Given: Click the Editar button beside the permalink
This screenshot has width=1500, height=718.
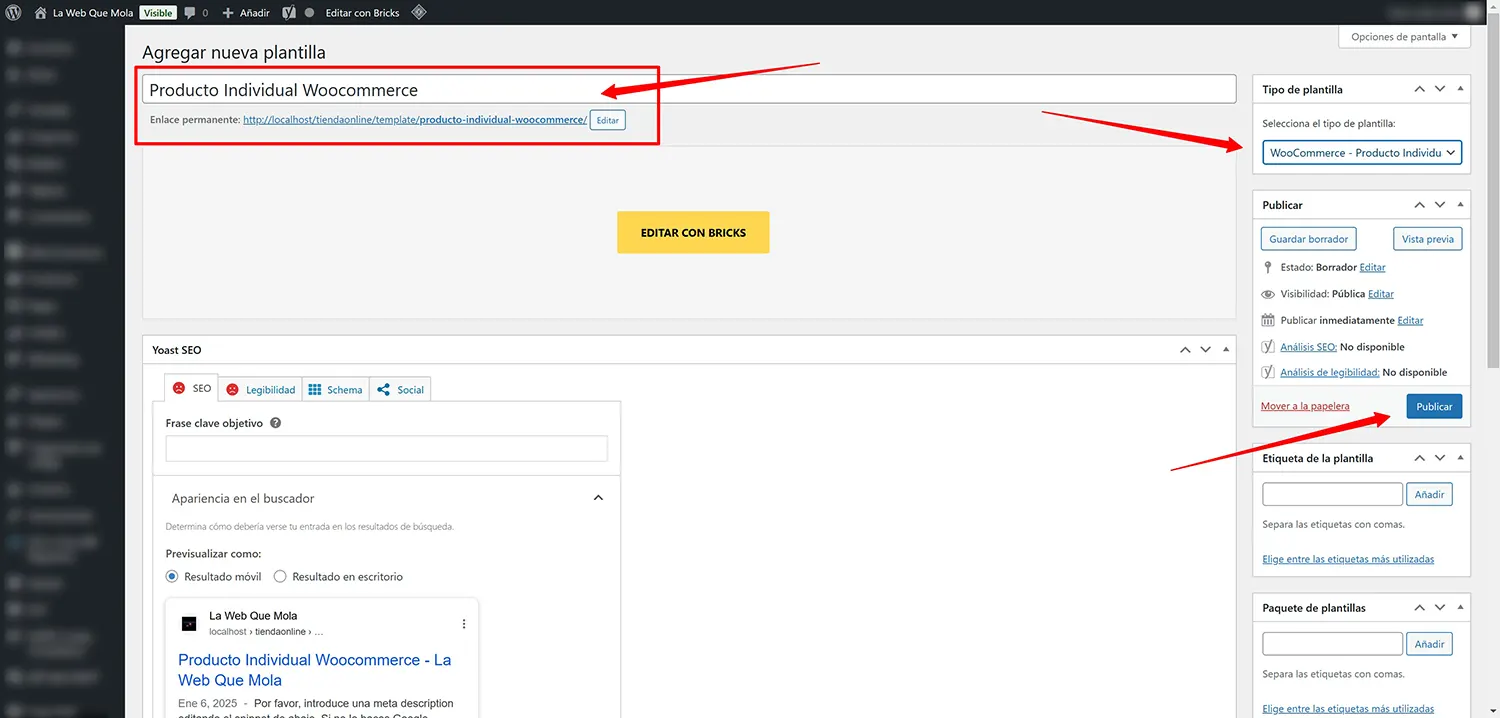Looking at the screenshot, I should [608, 120].
